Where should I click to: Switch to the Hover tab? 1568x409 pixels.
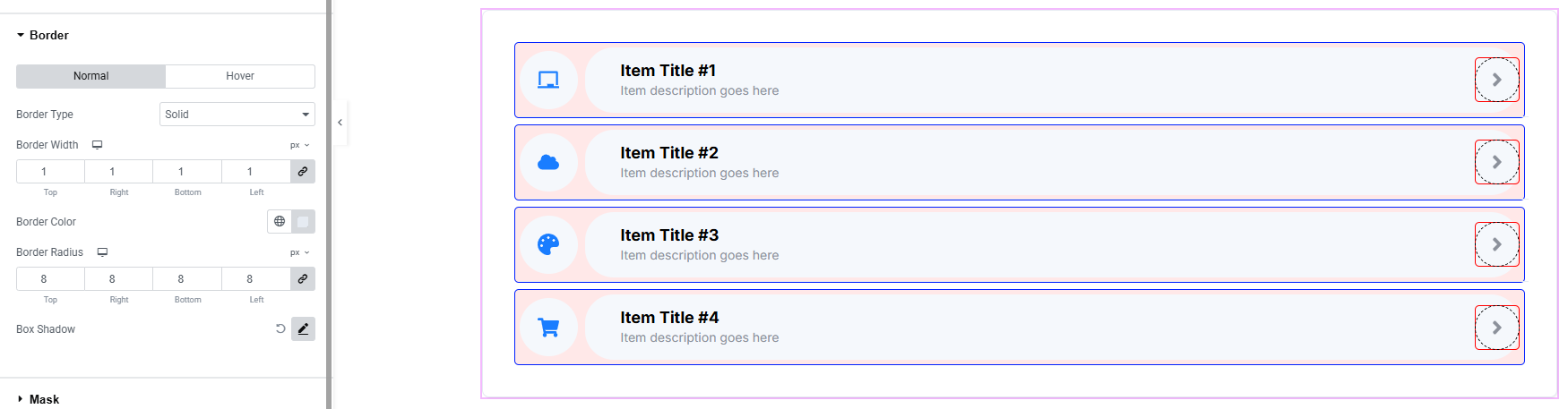pos(240,76)
